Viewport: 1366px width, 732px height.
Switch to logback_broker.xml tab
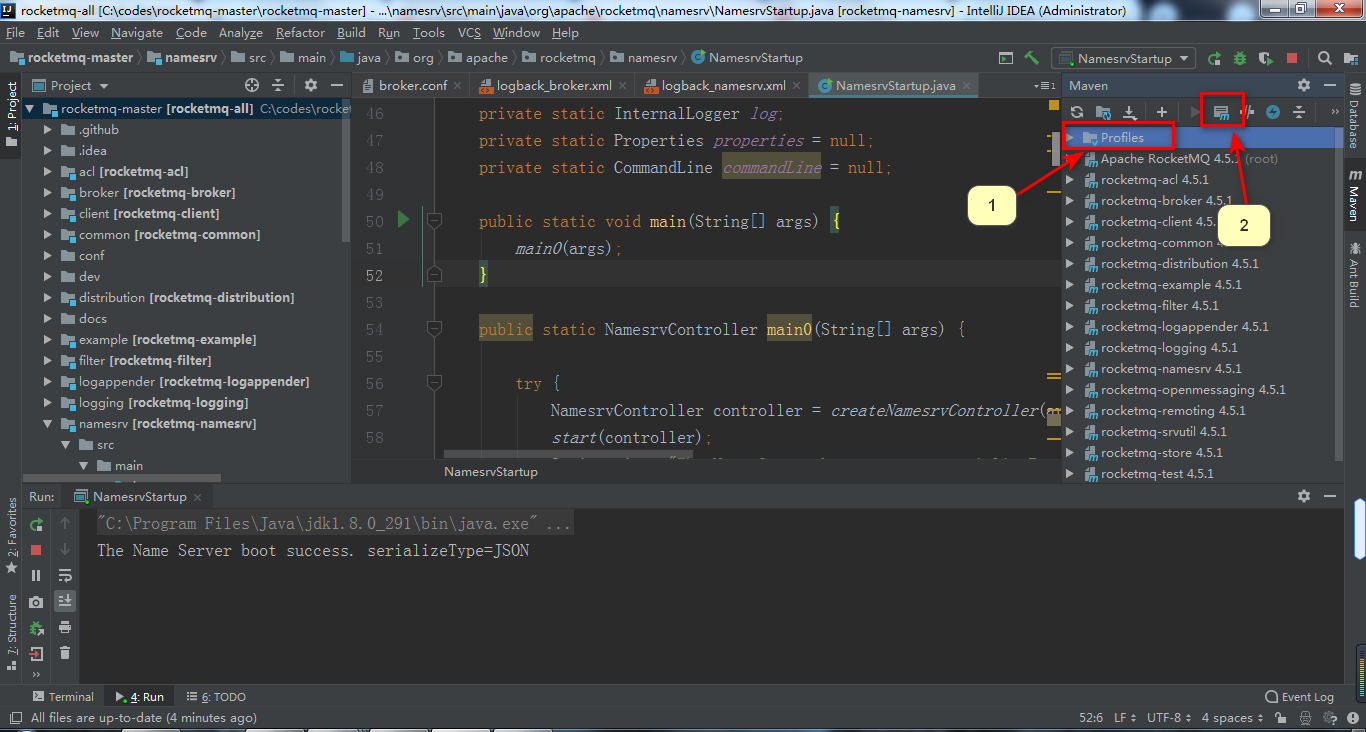tap(552, 86)
